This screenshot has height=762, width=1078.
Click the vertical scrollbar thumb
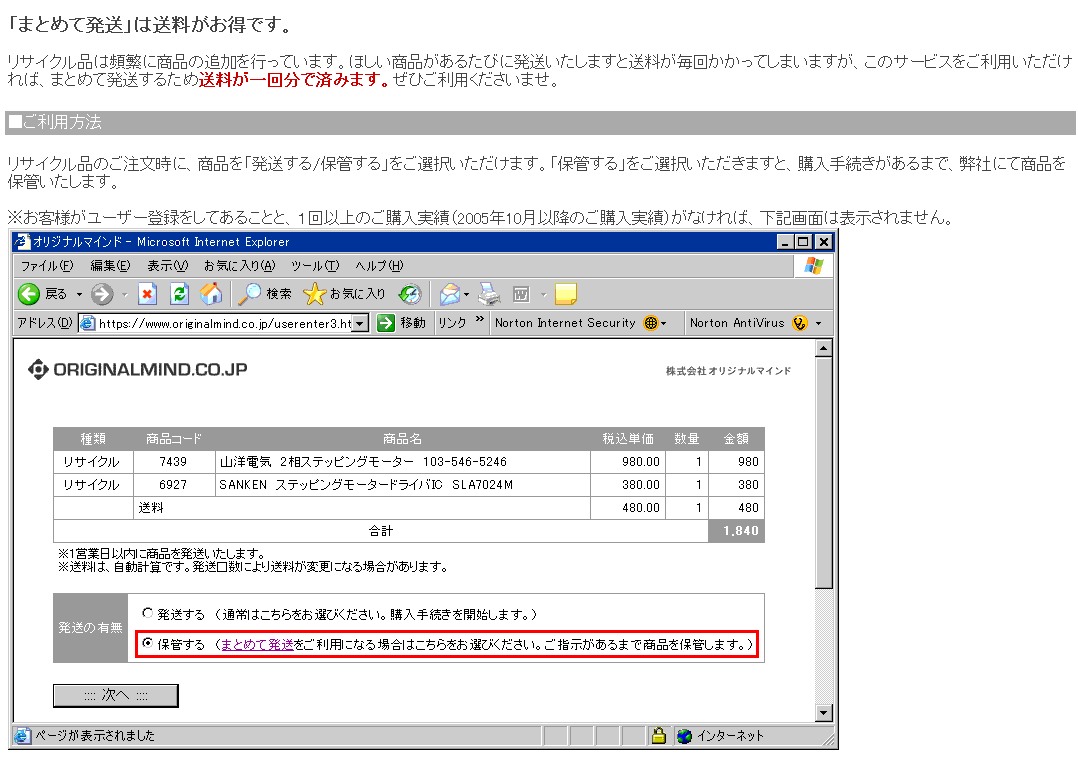point(824,472)
